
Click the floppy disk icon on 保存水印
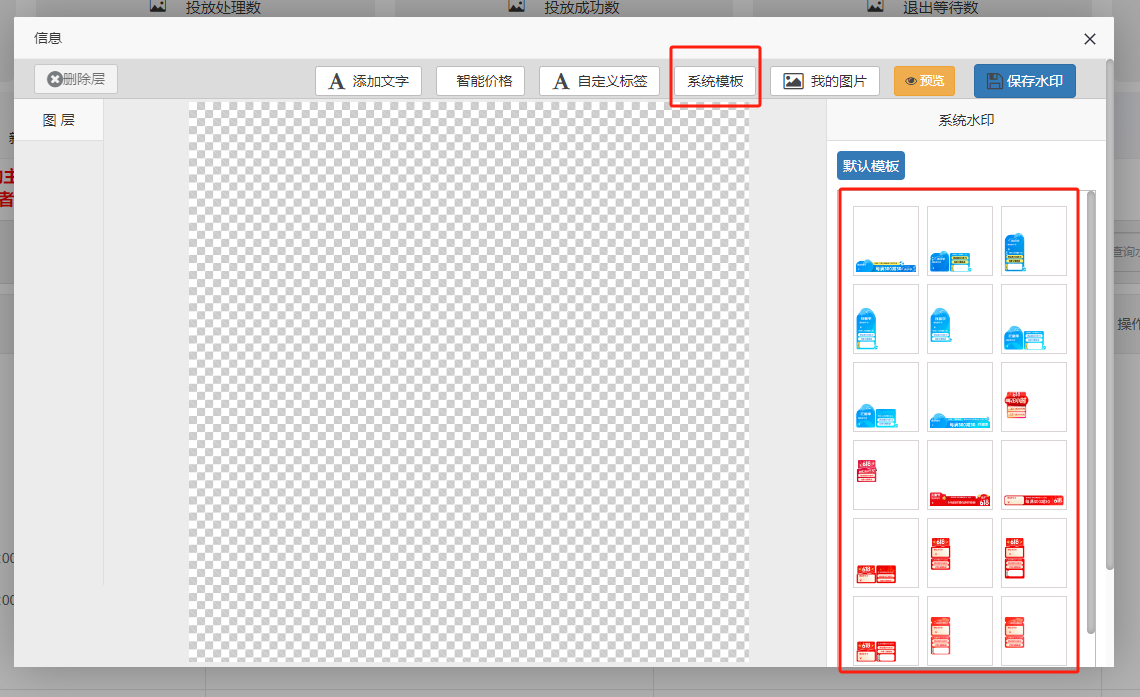(x=994, y=81)
